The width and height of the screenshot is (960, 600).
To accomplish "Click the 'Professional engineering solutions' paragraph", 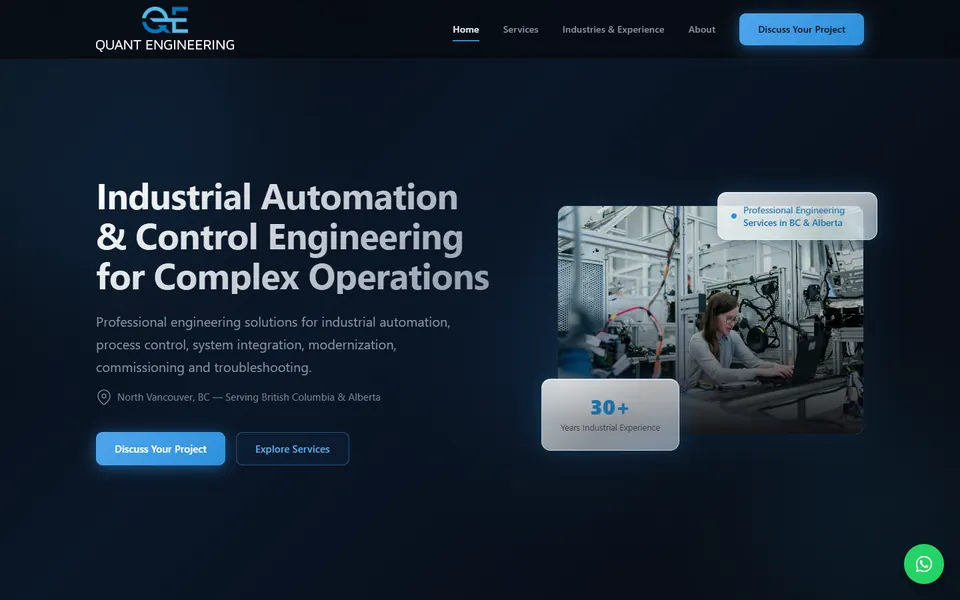I will pos(273,345).
